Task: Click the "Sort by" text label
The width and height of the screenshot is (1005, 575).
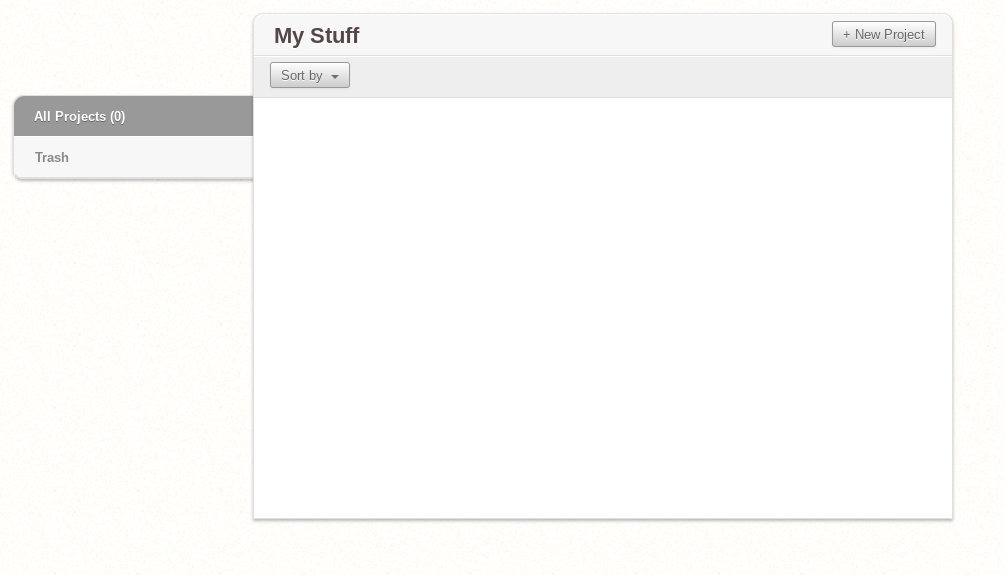Action: pos(301,75)
